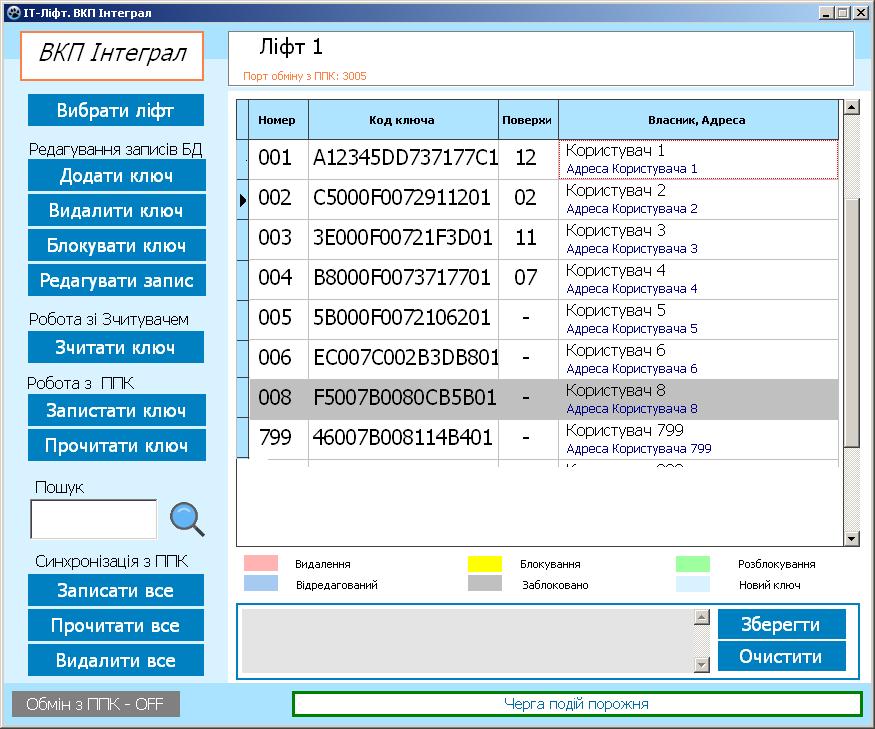
Task: Click the magnifying glass search icon
Action: click(187, 519)
